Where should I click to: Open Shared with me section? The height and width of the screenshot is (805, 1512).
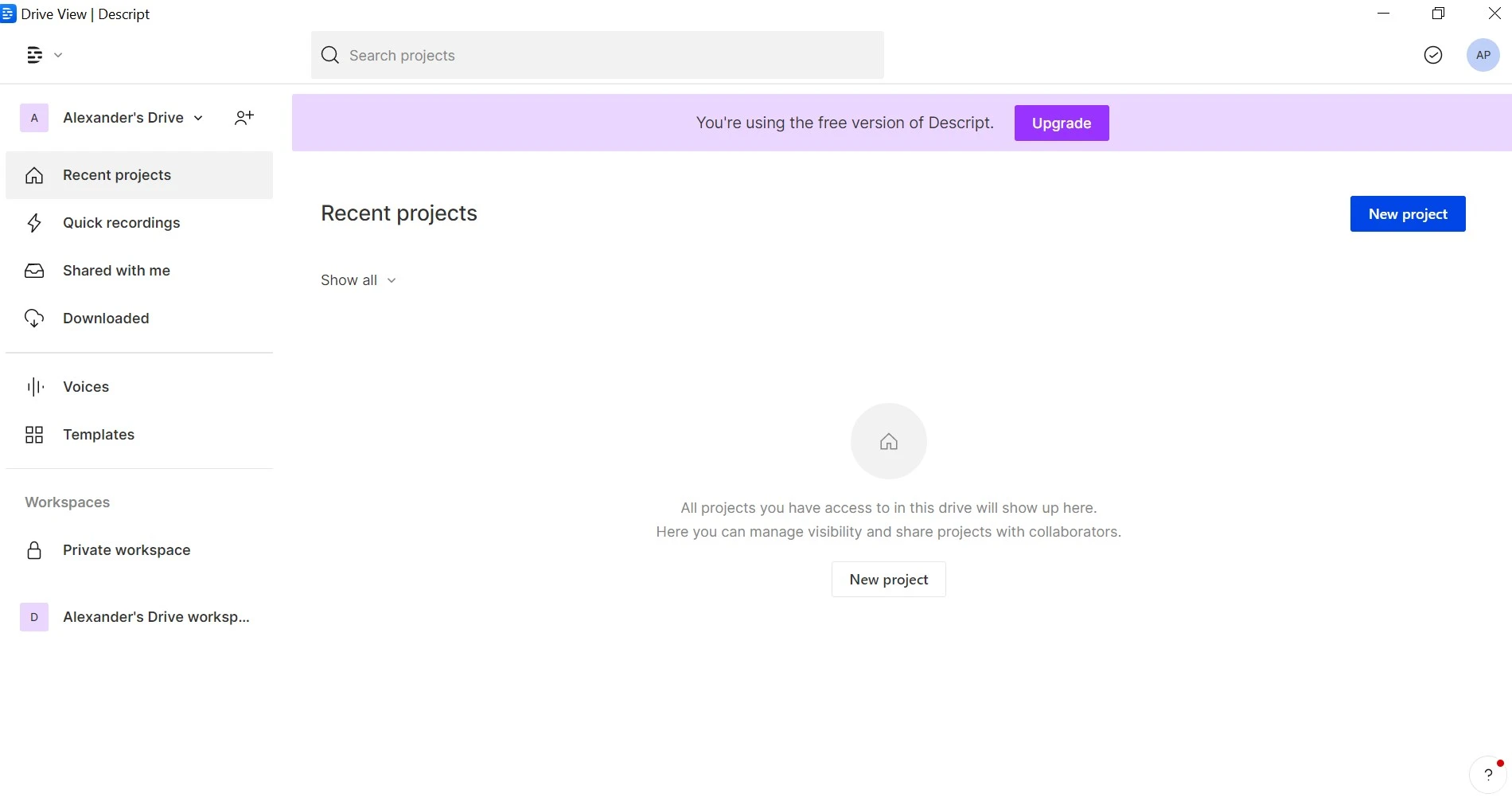coord(139,271)
